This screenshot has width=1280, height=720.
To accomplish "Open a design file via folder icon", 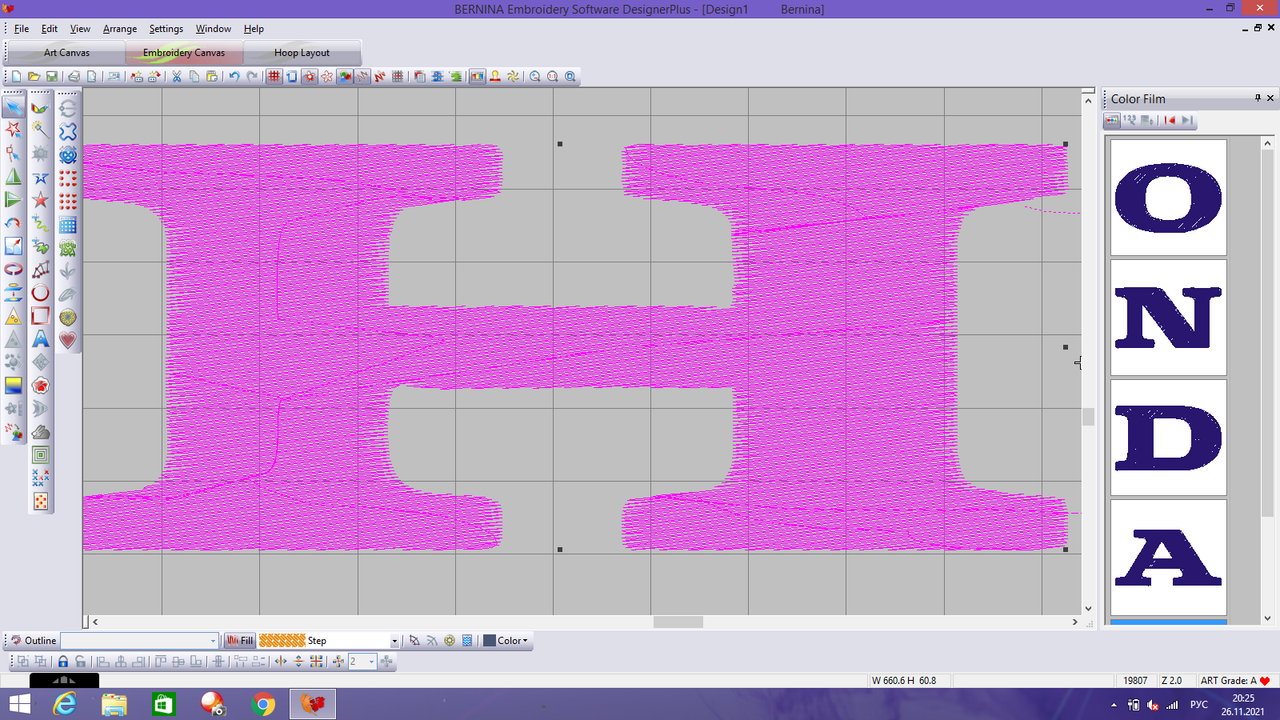I will (33, 76).
